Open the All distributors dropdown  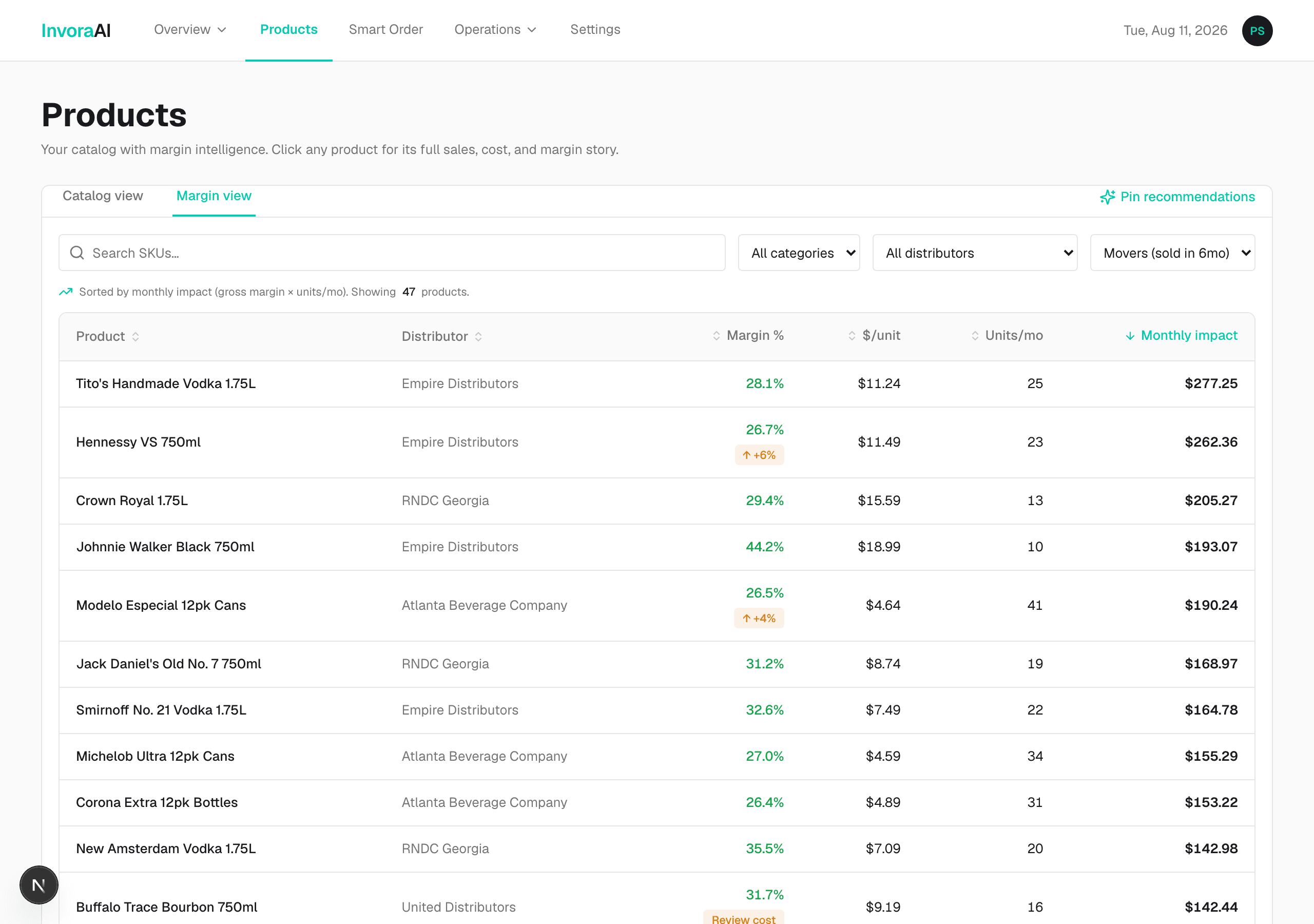tap(975, 253)
